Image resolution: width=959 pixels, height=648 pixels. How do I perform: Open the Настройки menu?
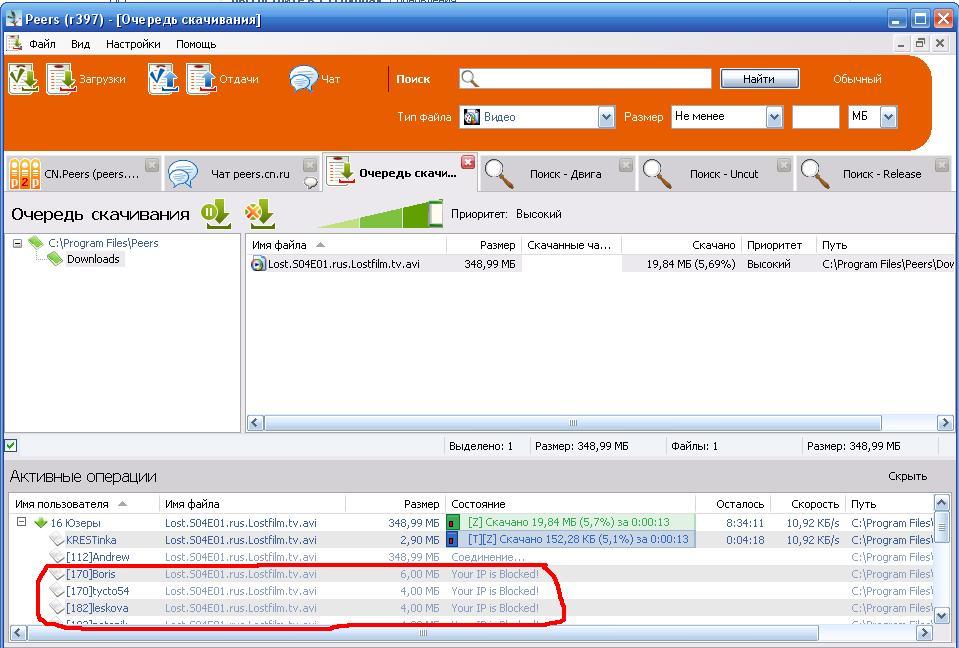coord(133,44)
